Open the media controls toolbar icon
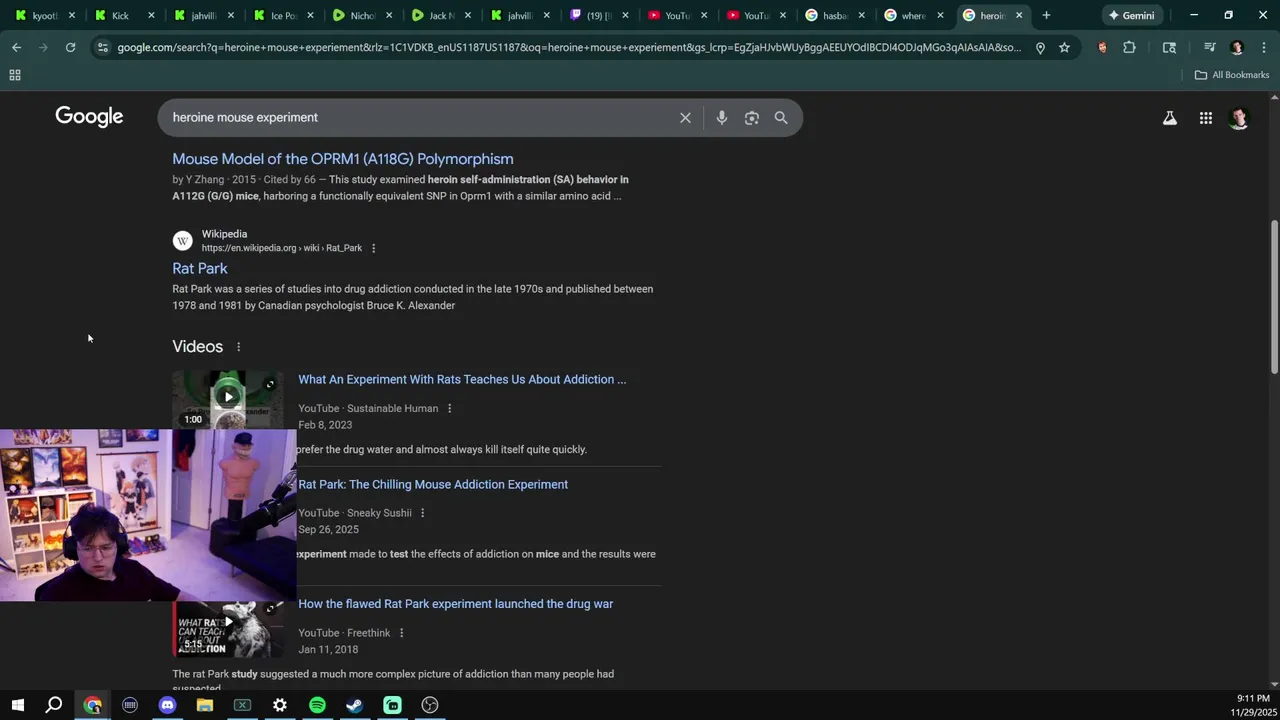 [x=1210, y=47]
